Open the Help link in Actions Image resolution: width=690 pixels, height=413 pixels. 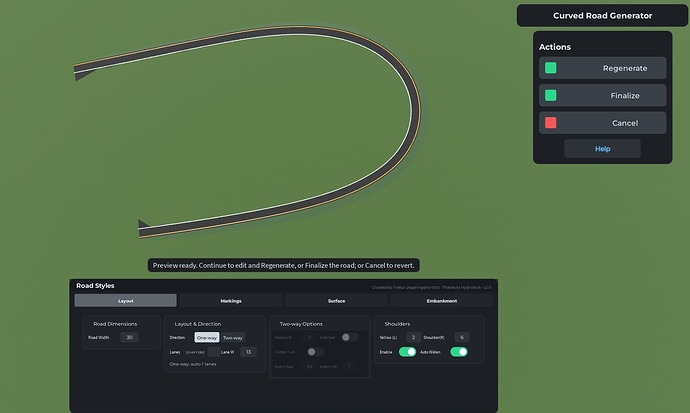[602, 149]
